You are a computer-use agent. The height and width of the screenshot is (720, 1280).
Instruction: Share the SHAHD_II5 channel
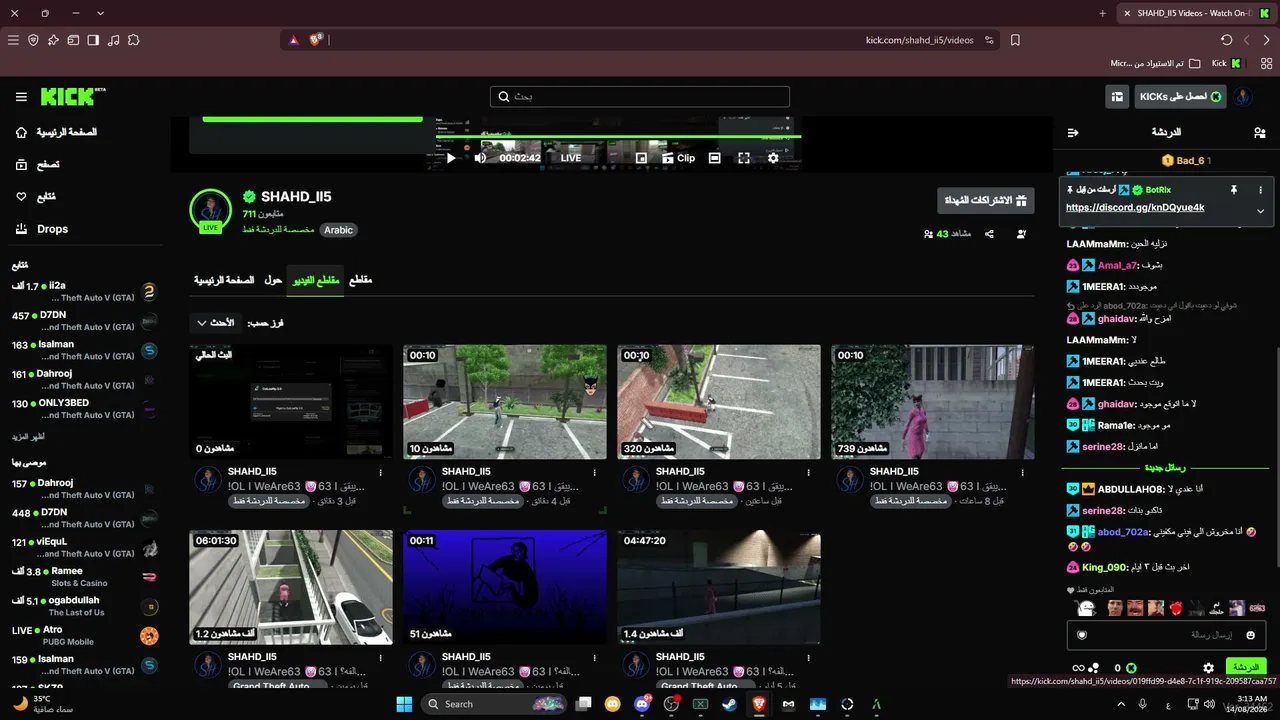click(989, 234)
